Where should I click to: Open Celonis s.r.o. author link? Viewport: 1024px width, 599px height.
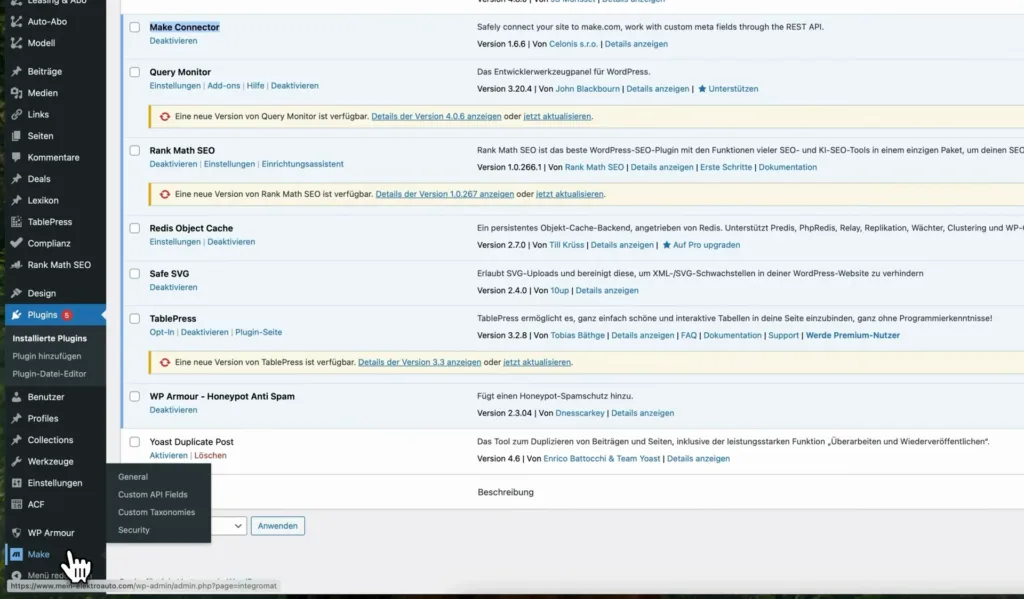tap(573, 44)
